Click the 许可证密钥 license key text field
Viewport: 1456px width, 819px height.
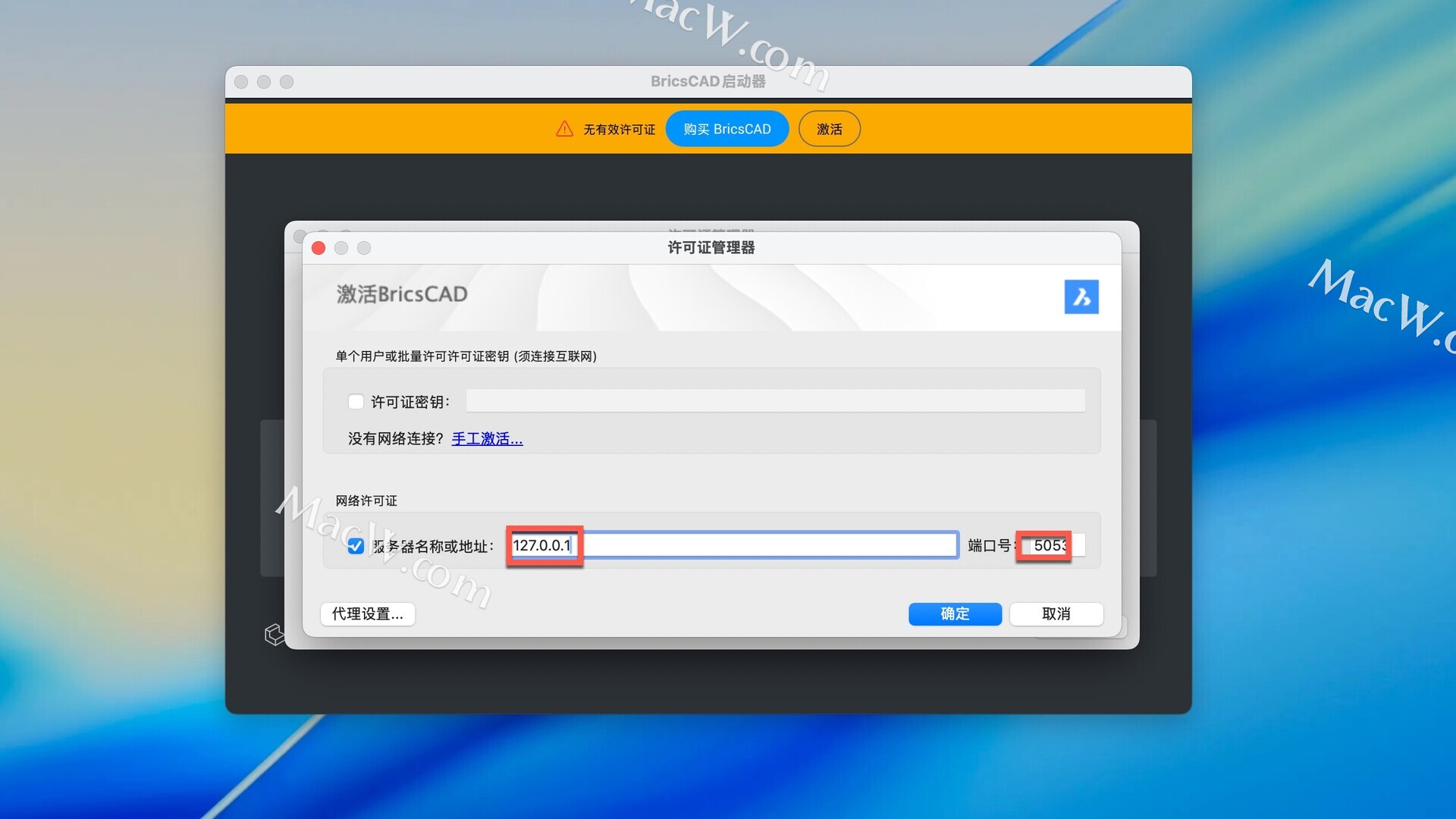pos(774,401)
